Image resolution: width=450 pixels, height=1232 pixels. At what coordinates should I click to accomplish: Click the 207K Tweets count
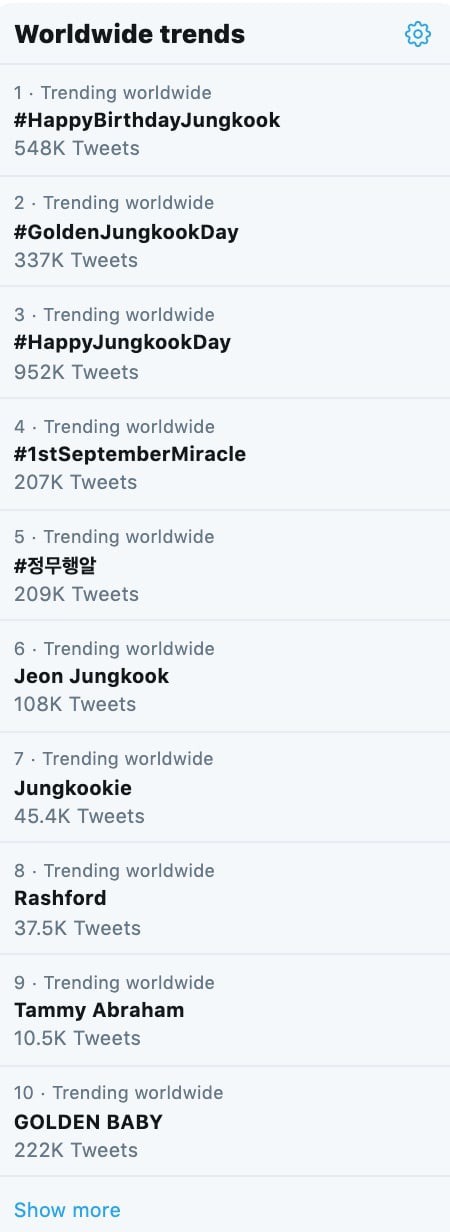point(76,482)
